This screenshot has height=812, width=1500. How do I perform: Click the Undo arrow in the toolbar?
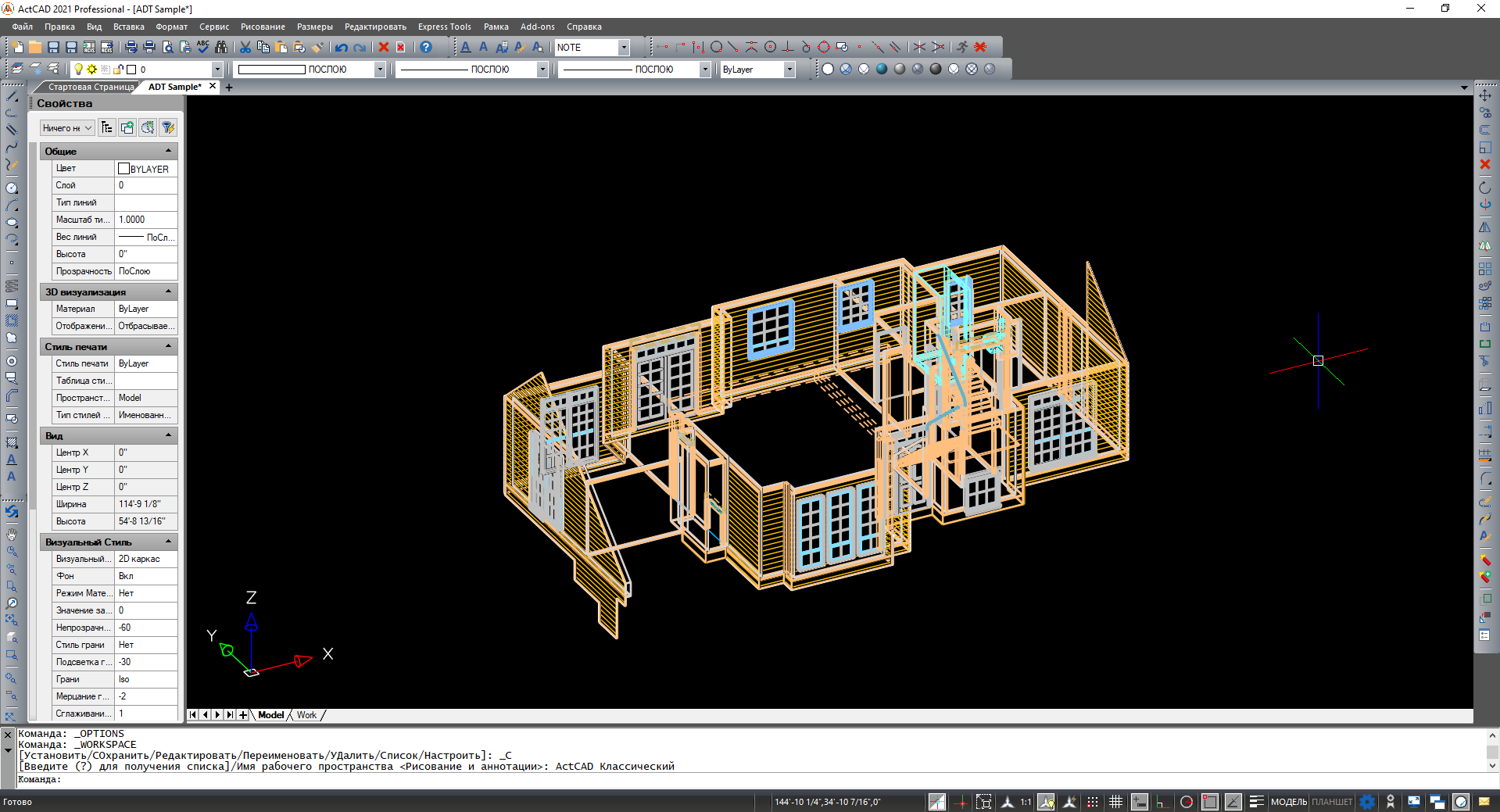[x=341, y=48]
